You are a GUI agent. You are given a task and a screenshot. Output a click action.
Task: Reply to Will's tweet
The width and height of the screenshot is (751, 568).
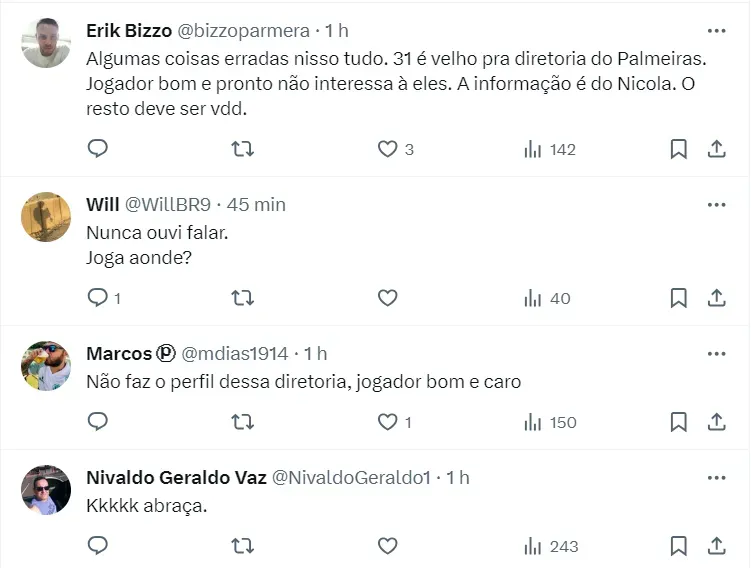(x=98, y=298)
